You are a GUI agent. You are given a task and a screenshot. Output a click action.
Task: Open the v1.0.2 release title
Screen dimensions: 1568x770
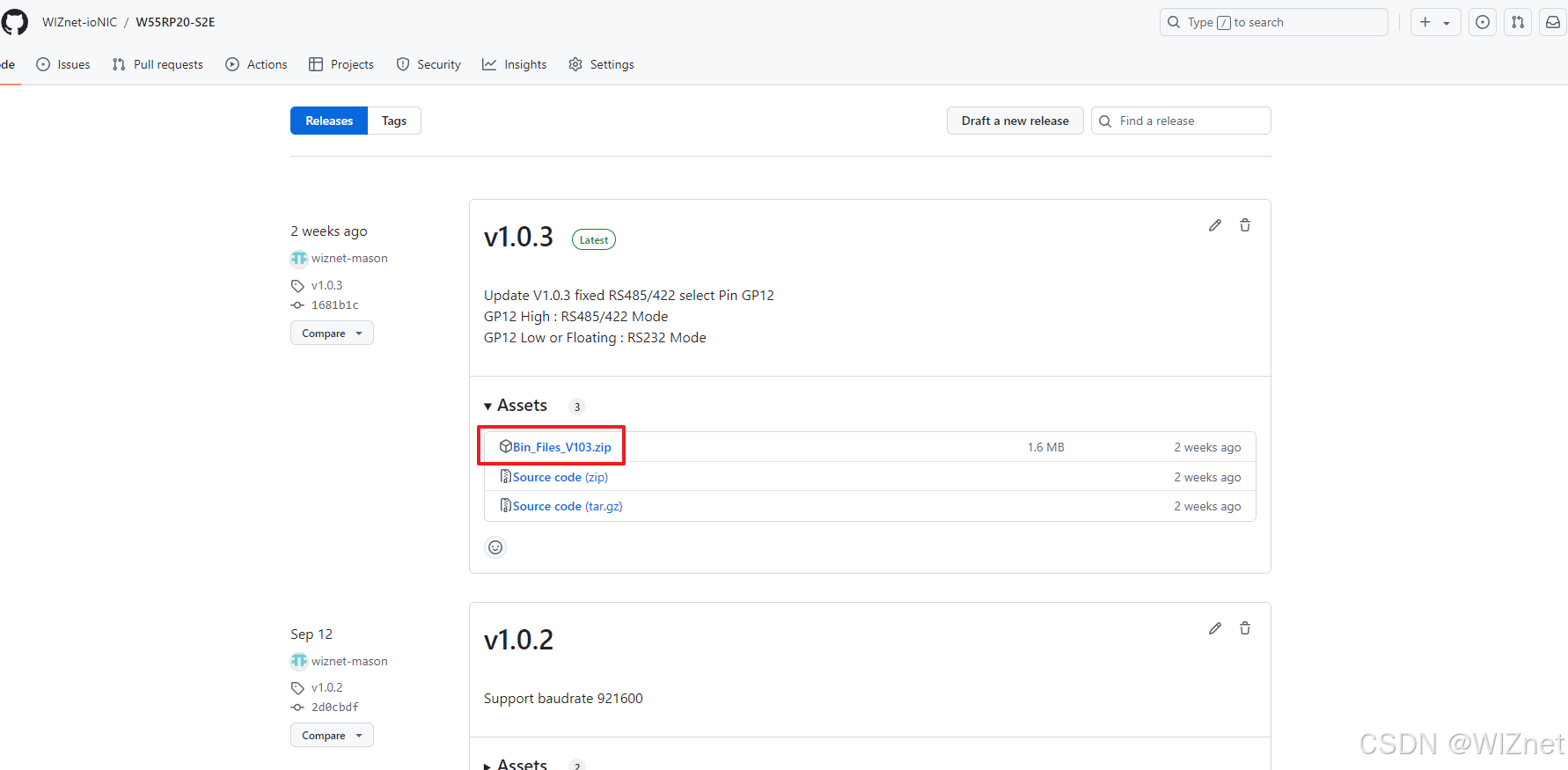(518, 640)
